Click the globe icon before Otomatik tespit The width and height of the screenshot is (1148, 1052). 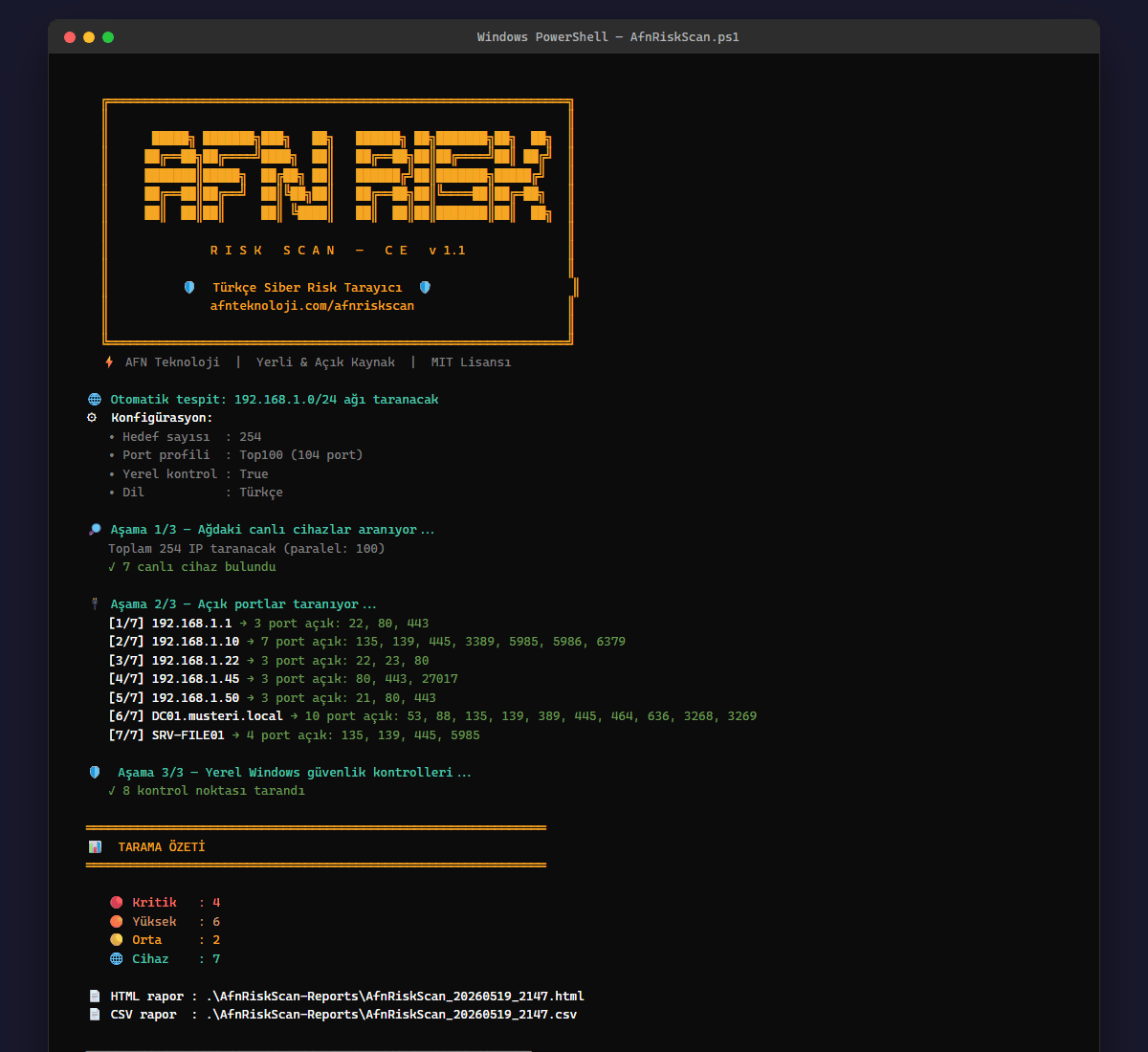click(95, 400)
